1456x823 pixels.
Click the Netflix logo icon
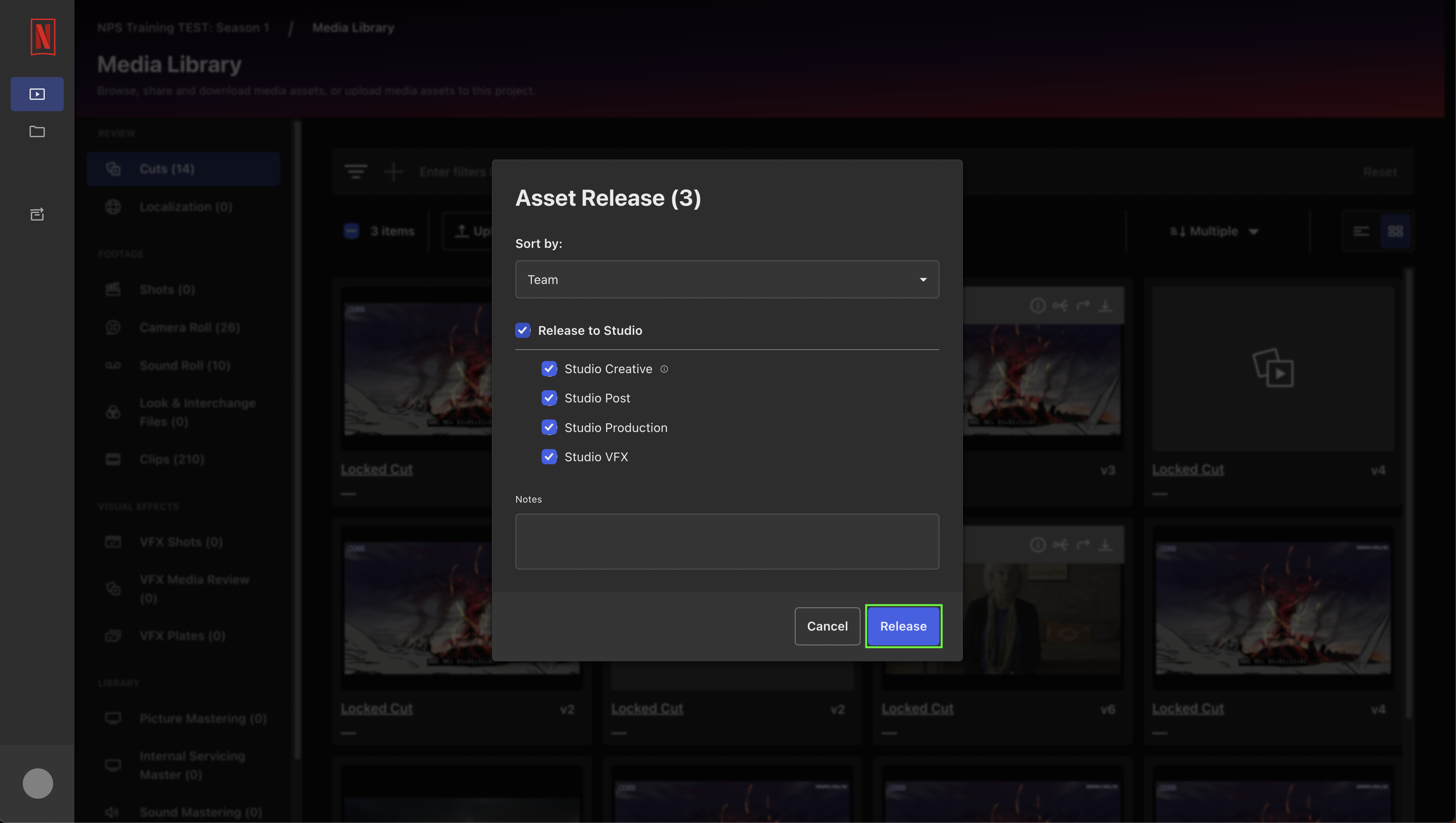(x=43, y=37)
